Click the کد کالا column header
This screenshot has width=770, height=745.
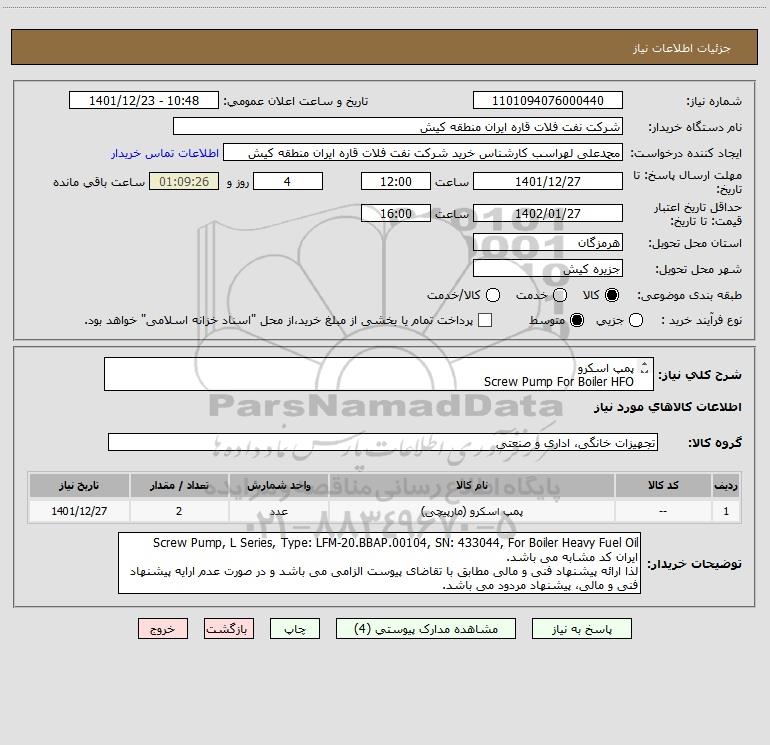point(663,485)
